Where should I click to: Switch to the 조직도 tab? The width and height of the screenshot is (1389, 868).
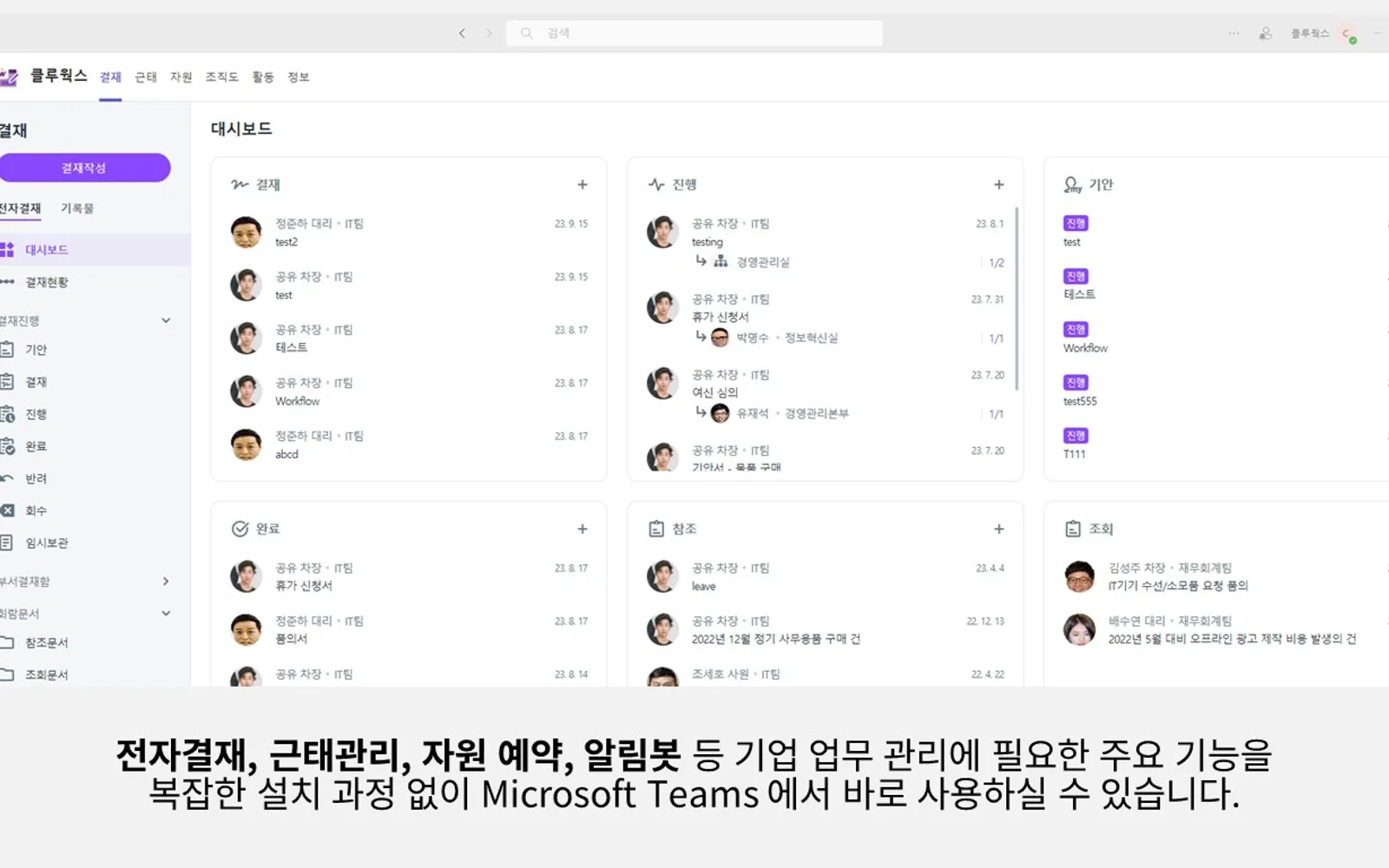221,77
